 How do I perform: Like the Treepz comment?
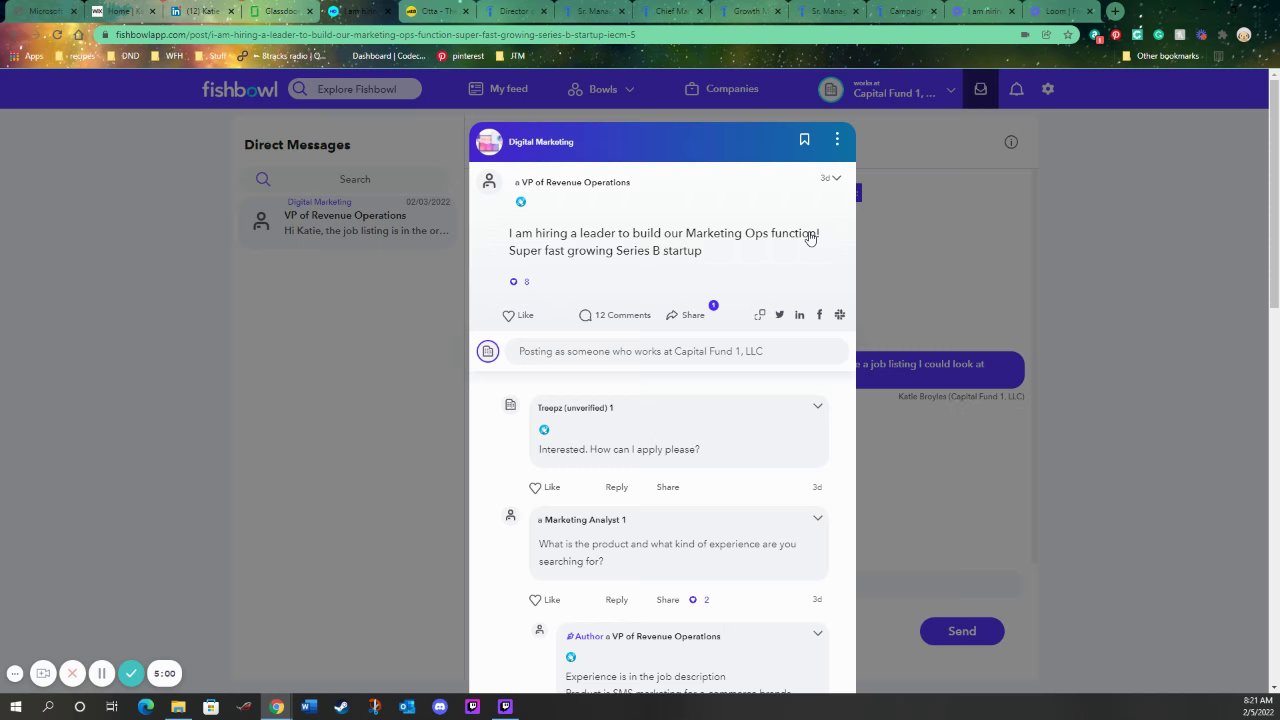(544, 487)
